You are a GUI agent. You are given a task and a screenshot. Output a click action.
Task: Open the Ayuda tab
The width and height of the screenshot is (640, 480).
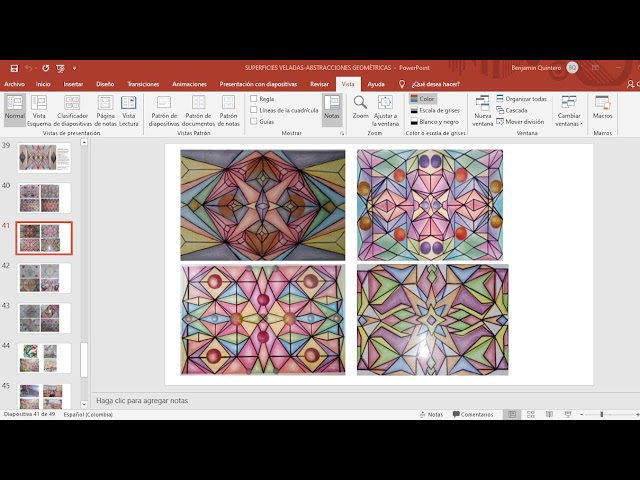click(x=376, y=84)
